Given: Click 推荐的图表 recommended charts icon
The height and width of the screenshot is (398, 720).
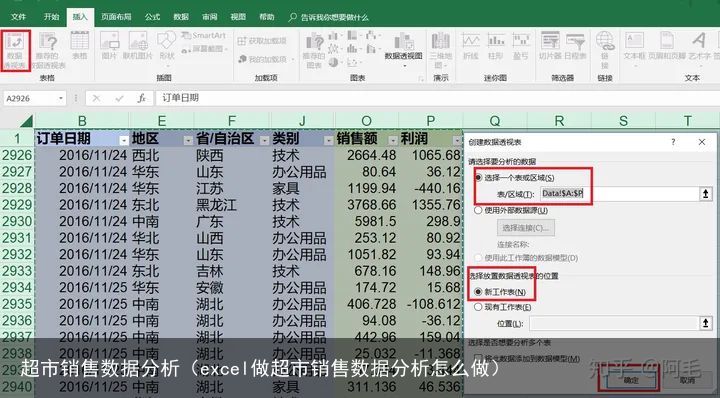Looking at the screenshot, I should (314, 50).
